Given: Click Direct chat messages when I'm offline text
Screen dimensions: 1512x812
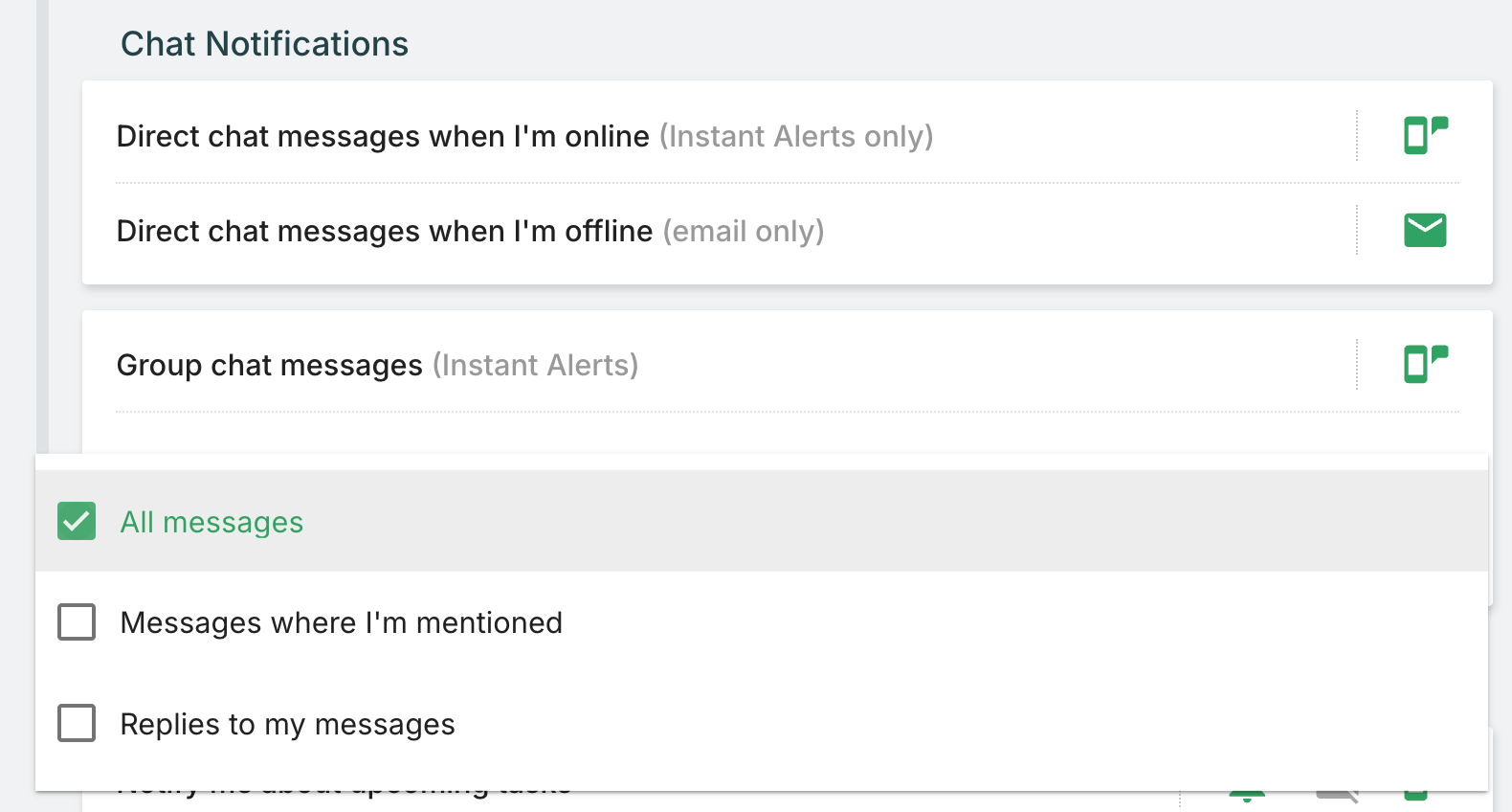Looking at the screenshot, I should point(384,231).
